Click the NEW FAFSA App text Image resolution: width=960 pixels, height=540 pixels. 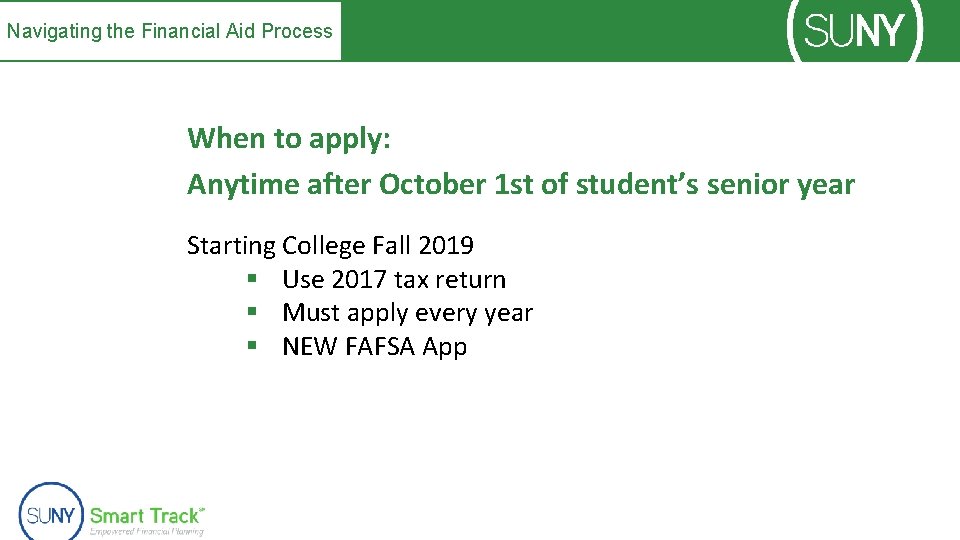coord(374,347)
